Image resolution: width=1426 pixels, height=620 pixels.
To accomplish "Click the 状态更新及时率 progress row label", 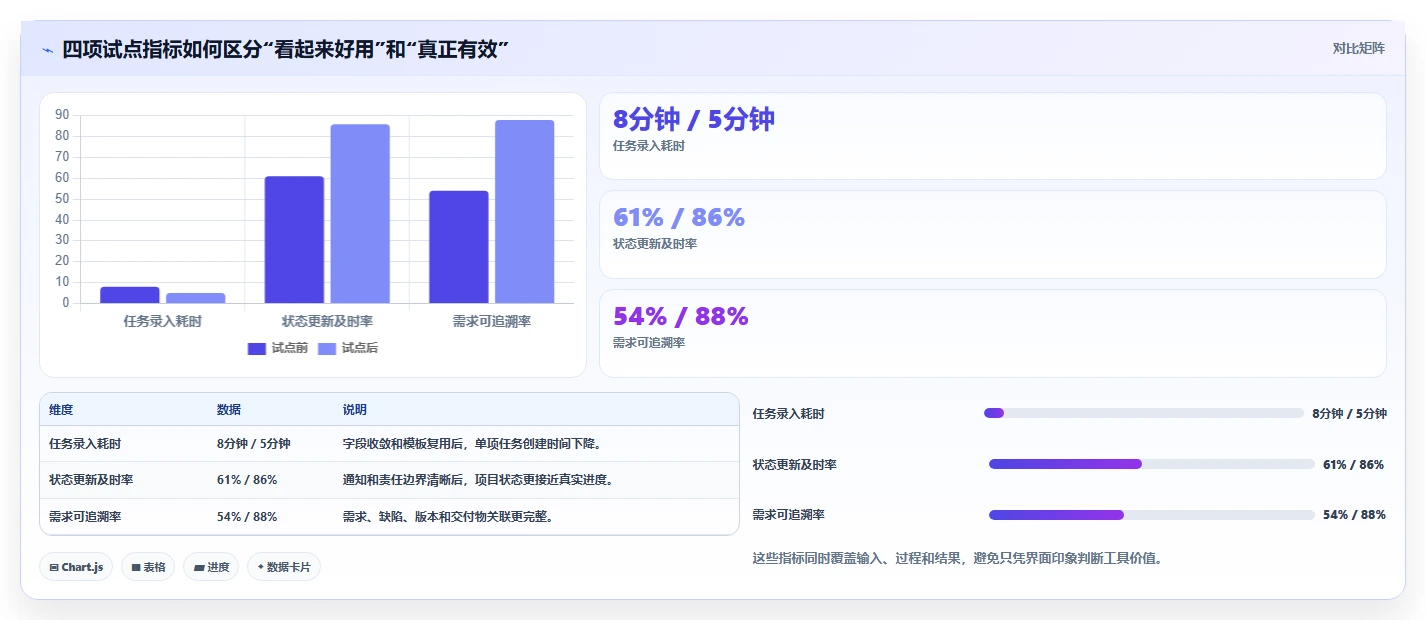I will [x=795, y=464].
